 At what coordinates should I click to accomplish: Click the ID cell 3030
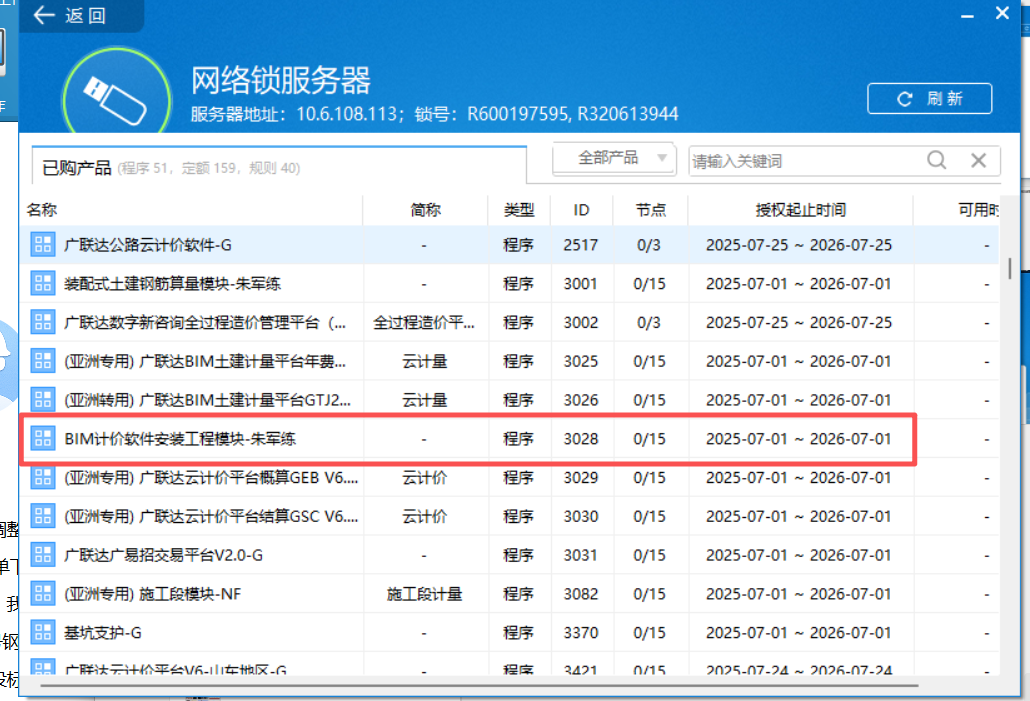click(x=581, y=516)
